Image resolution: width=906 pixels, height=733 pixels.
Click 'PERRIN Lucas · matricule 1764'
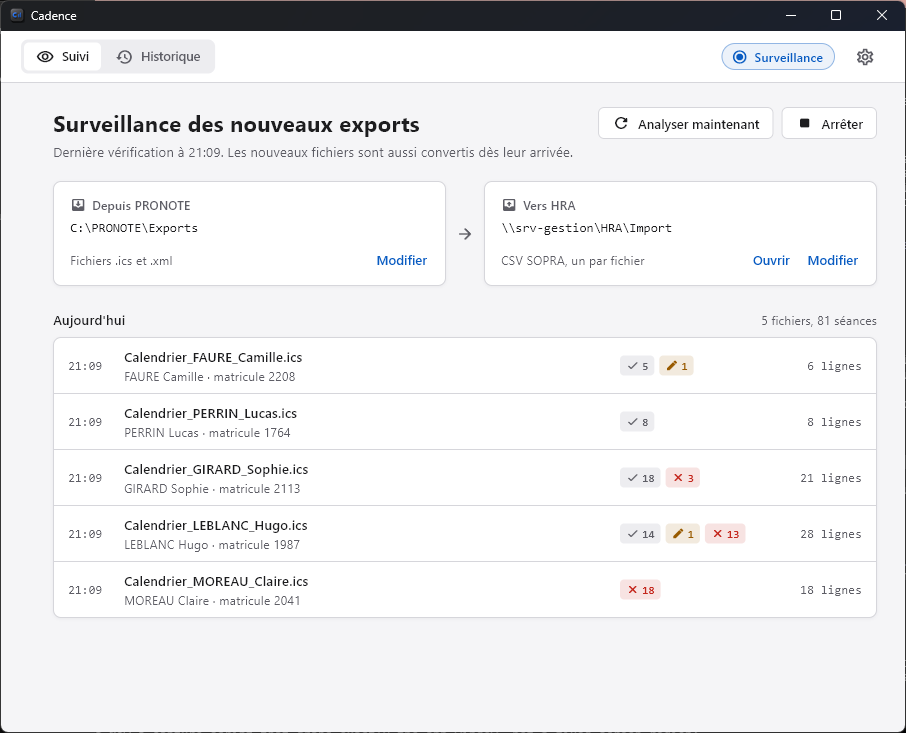207,433
